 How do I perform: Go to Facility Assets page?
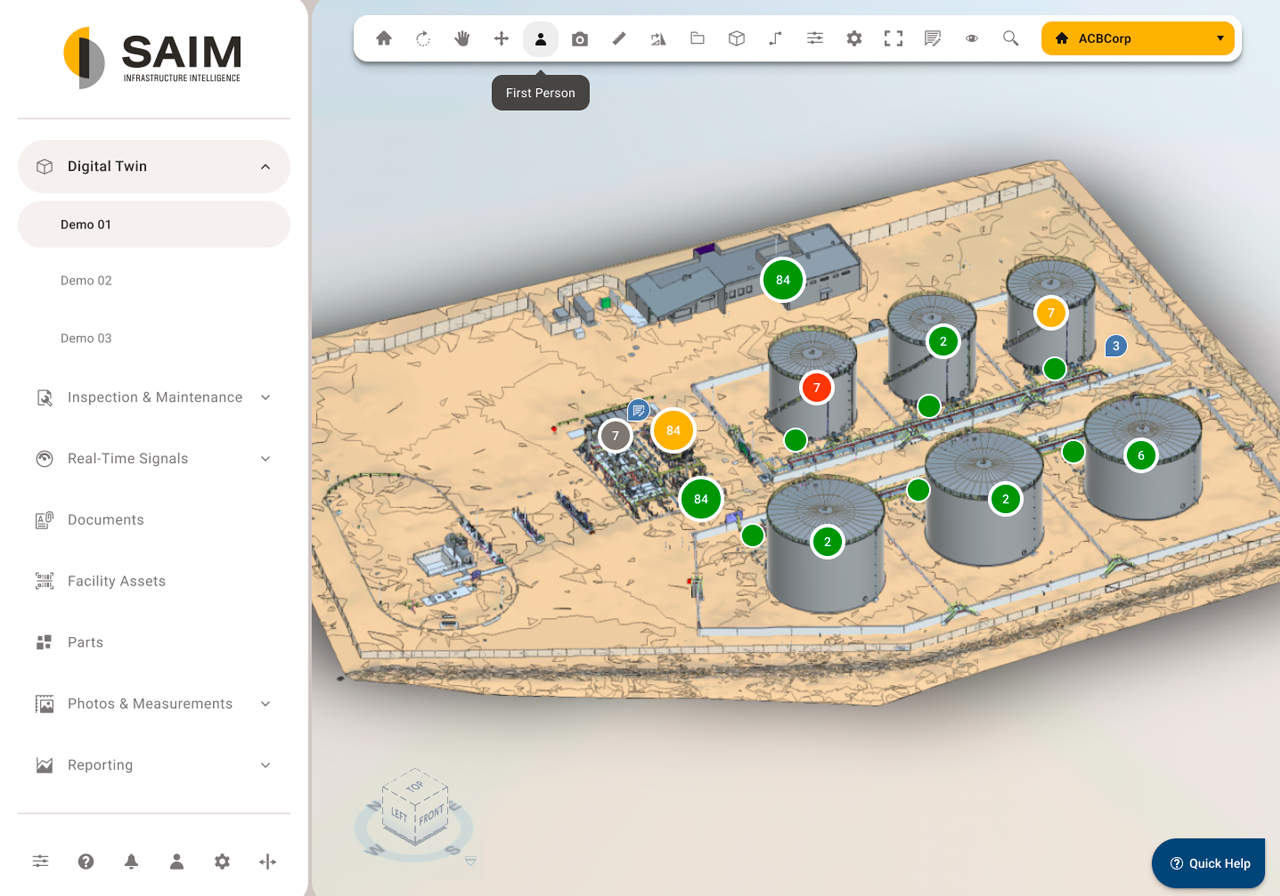pos(116,581)
